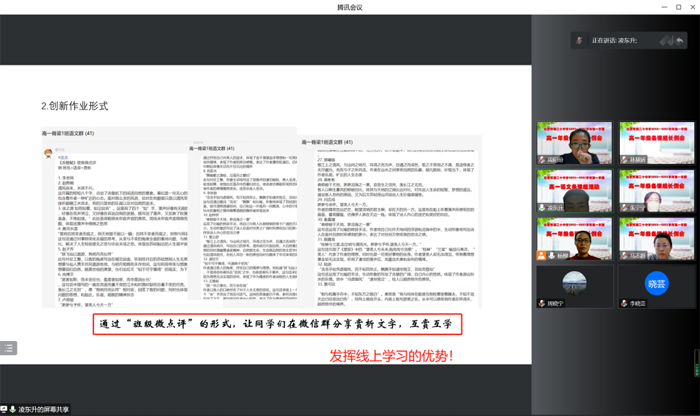
Task: Close the 腾讯会议 window
Action: click(x=693, y=7)
